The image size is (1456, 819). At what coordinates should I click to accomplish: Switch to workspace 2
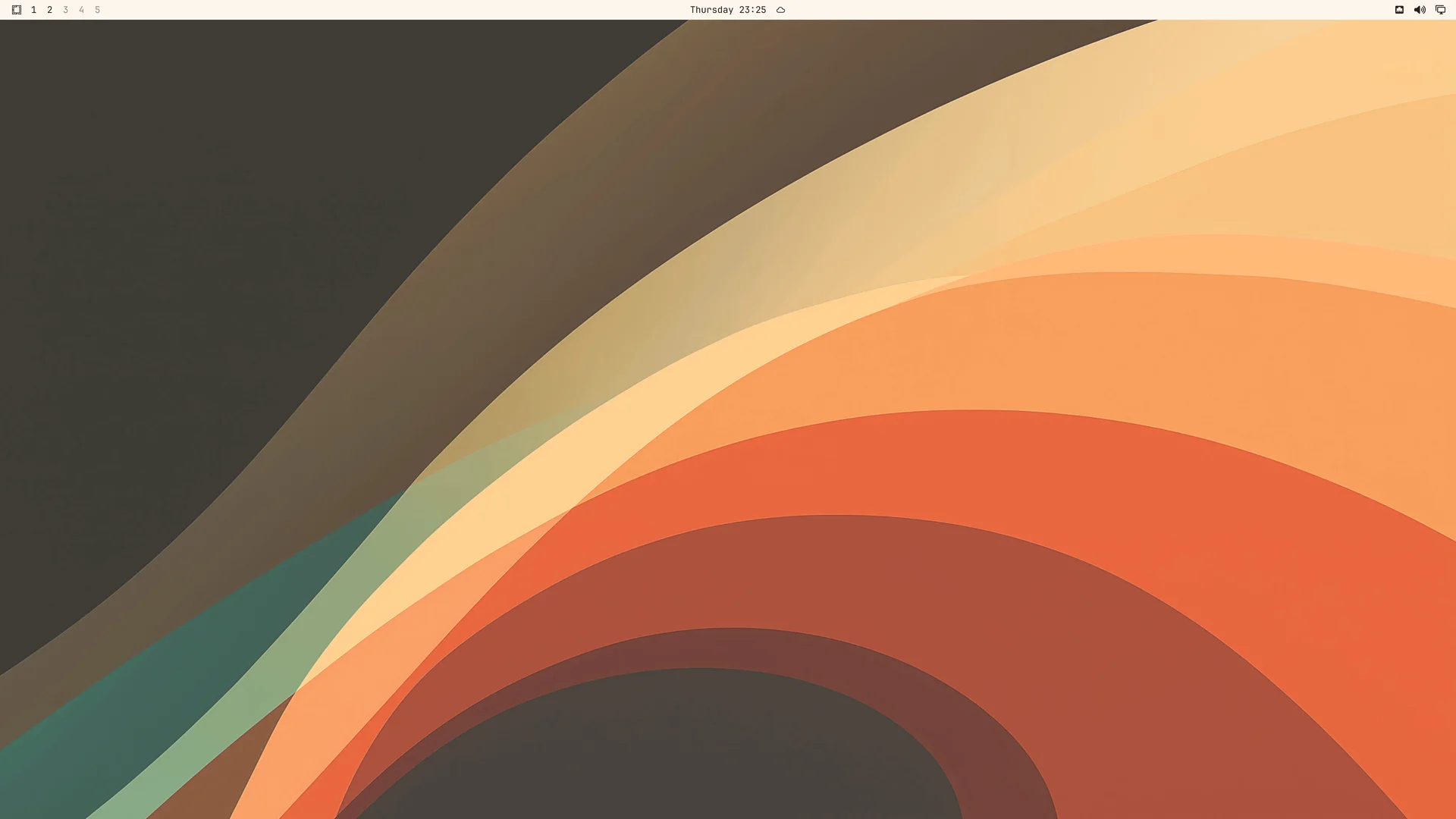pos(49,10)
